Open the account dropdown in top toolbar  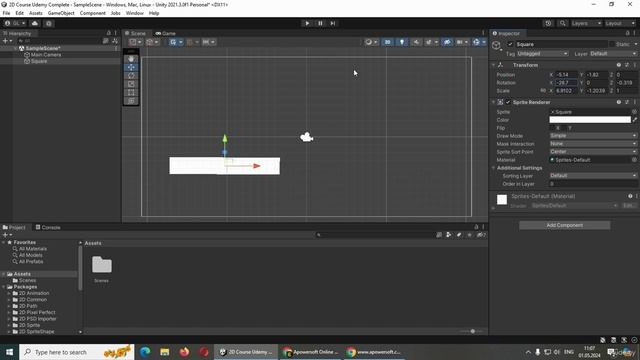pos(14,23)
